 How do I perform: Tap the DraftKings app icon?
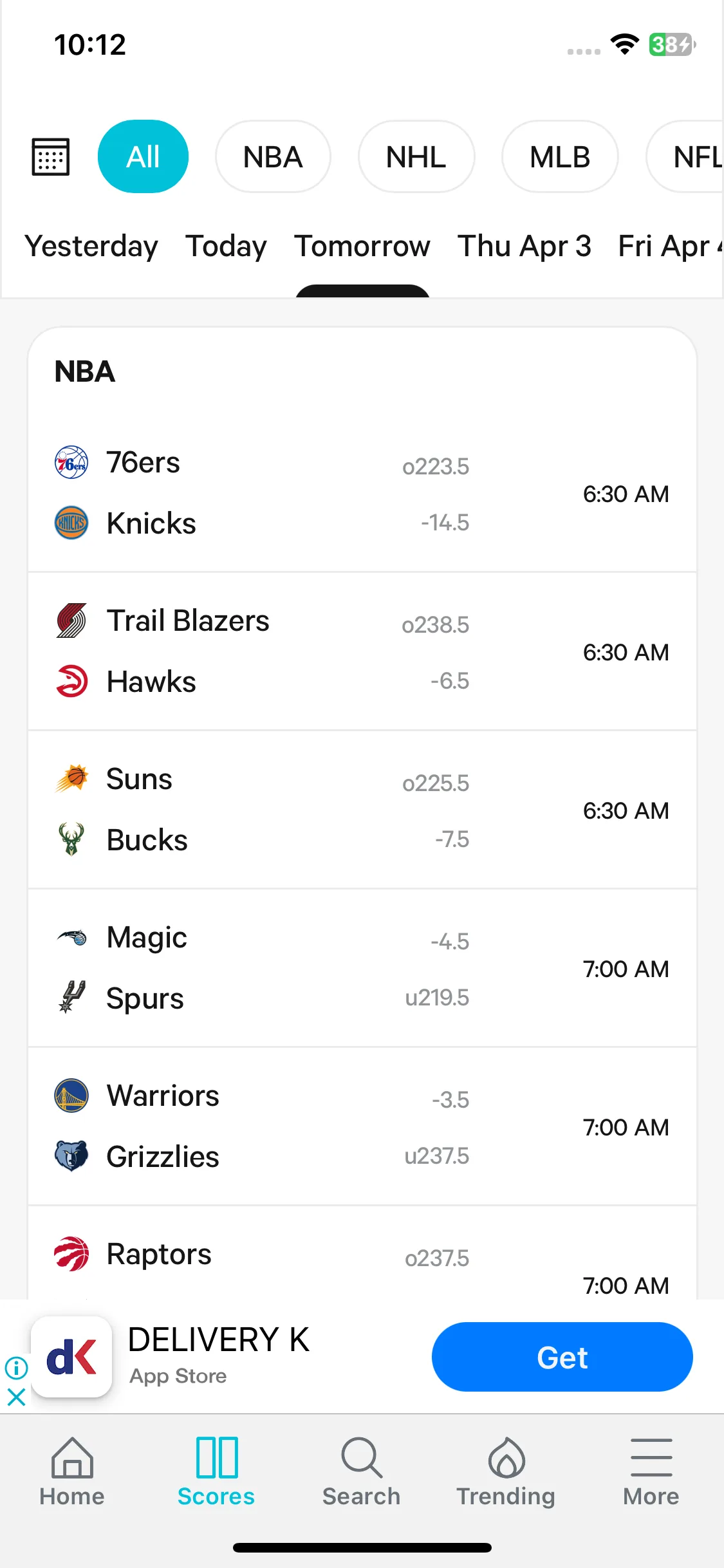(71, 1357)
